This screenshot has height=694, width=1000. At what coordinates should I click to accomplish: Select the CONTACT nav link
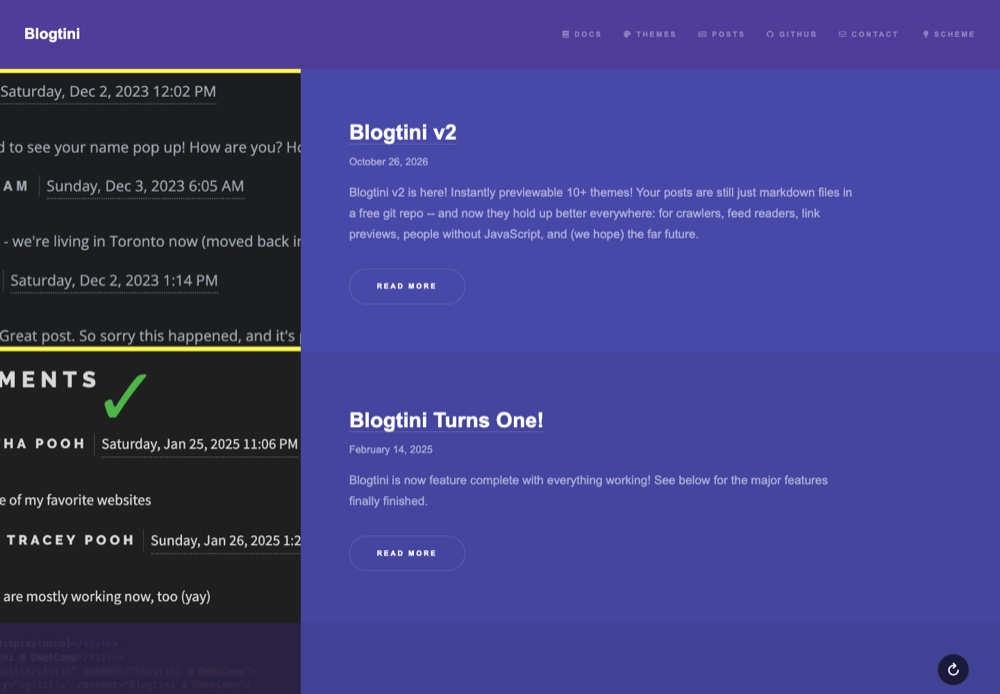[874, 34]
